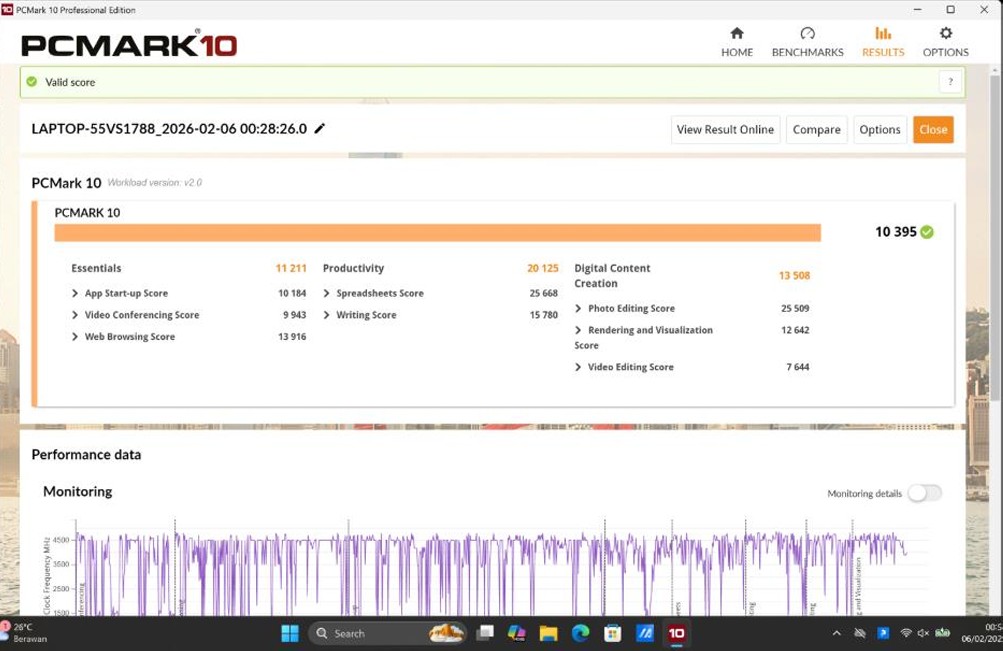This screenshot has width=1003, height=651.
Task: Click the blue square tray icon
Action: [883, 634]
